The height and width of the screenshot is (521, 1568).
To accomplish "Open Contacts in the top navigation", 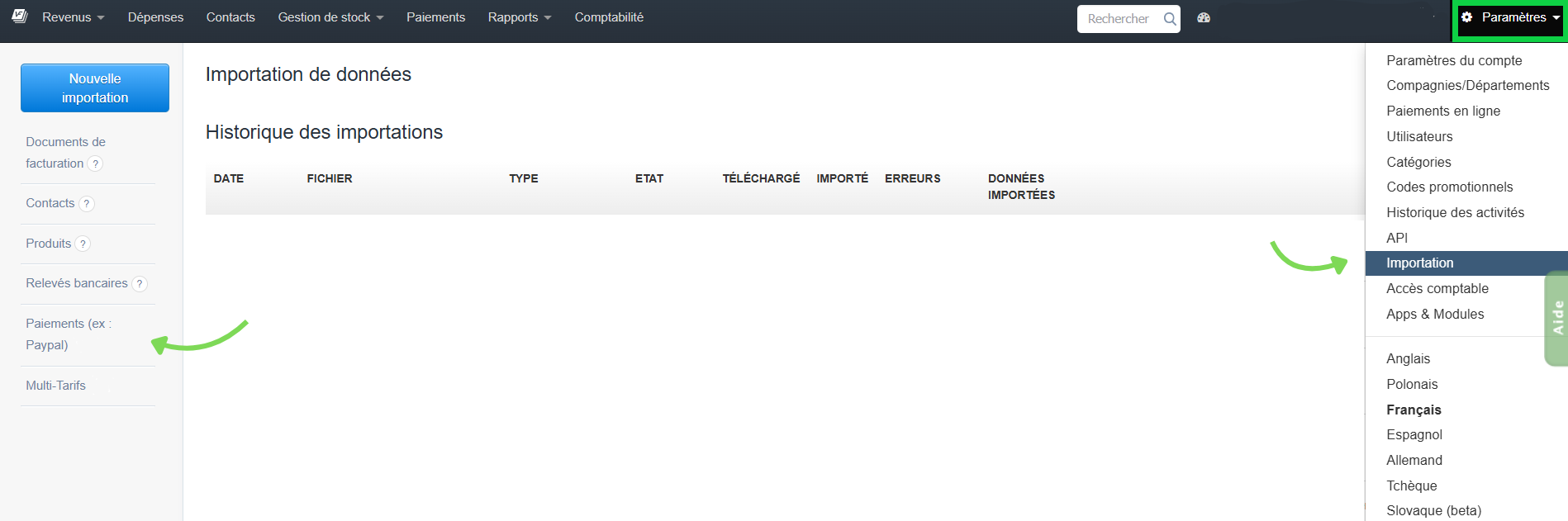I will point(230,17).
